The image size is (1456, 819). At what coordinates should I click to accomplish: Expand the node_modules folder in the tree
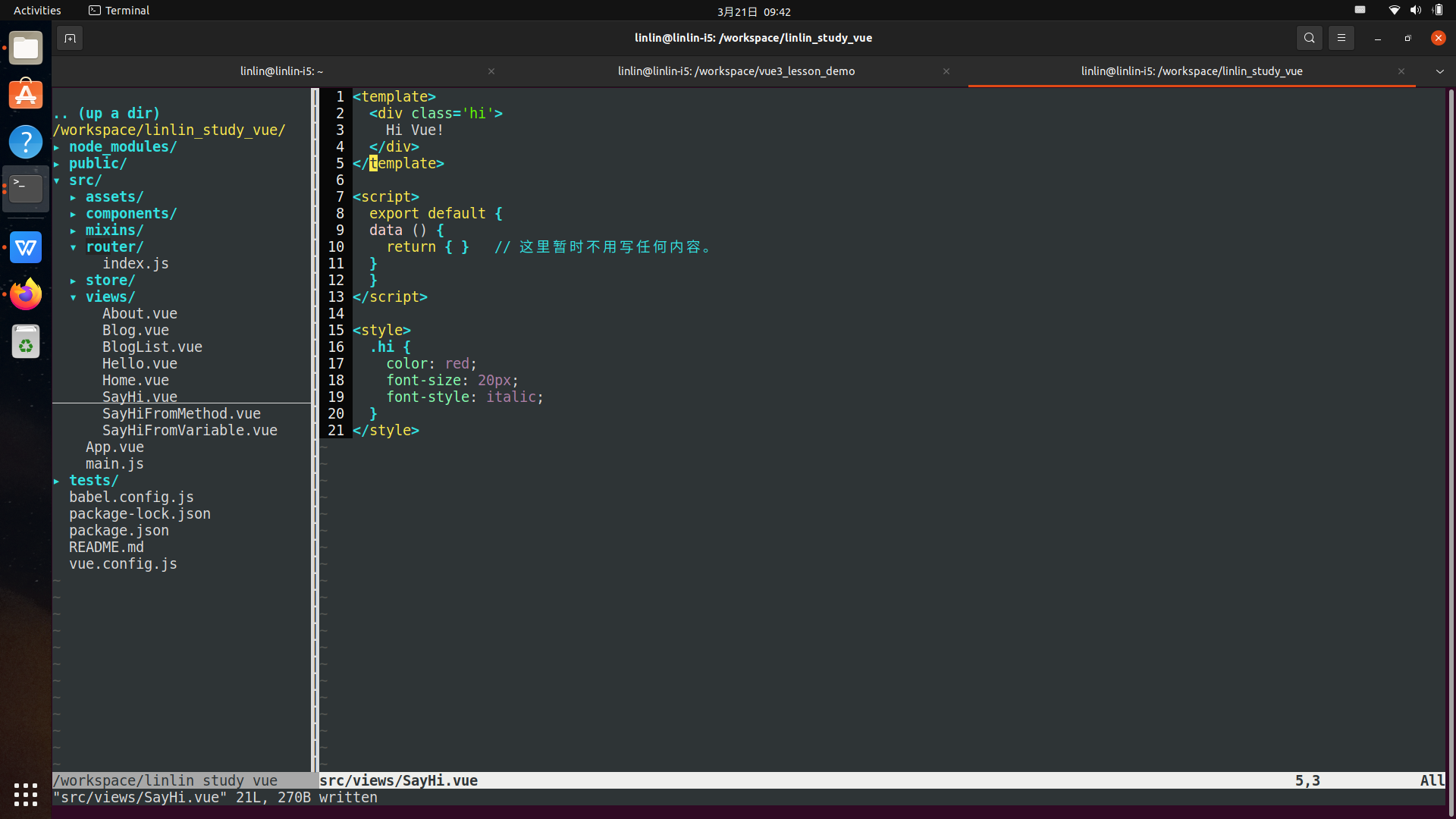tap(122, 147)
